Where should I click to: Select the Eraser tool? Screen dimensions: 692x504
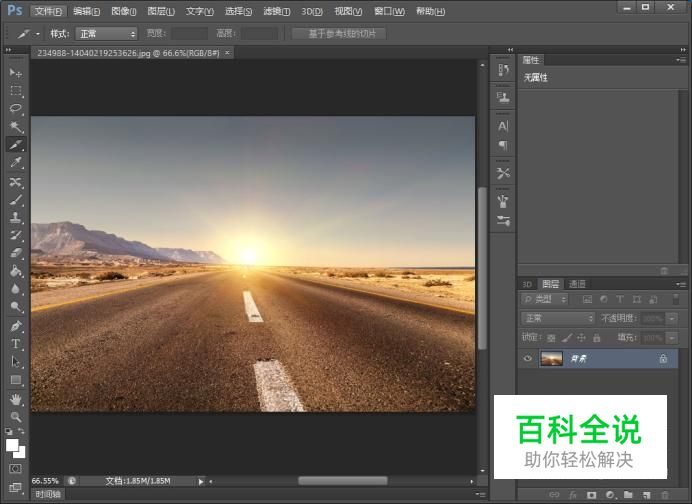16,253
